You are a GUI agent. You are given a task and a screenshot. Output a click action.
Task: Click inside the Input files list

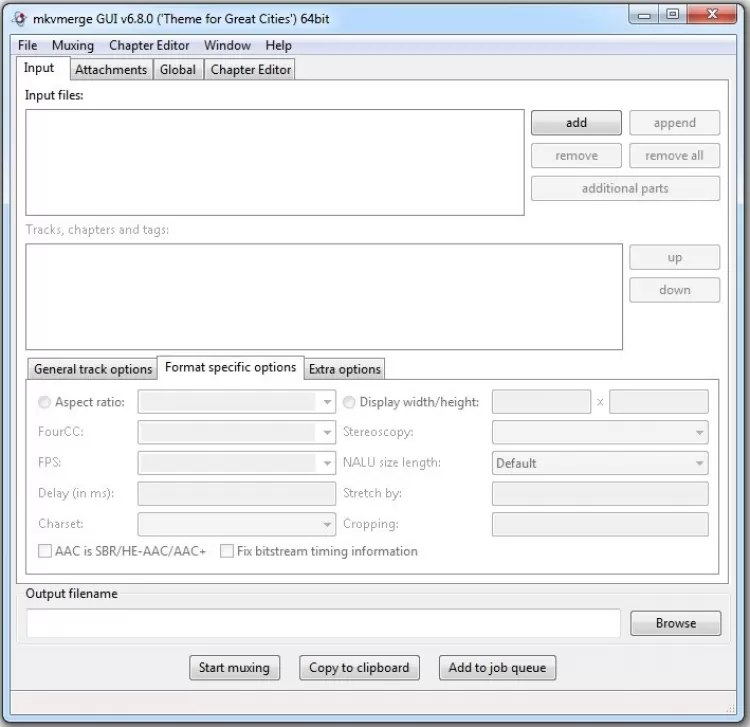tap(275, 163)
